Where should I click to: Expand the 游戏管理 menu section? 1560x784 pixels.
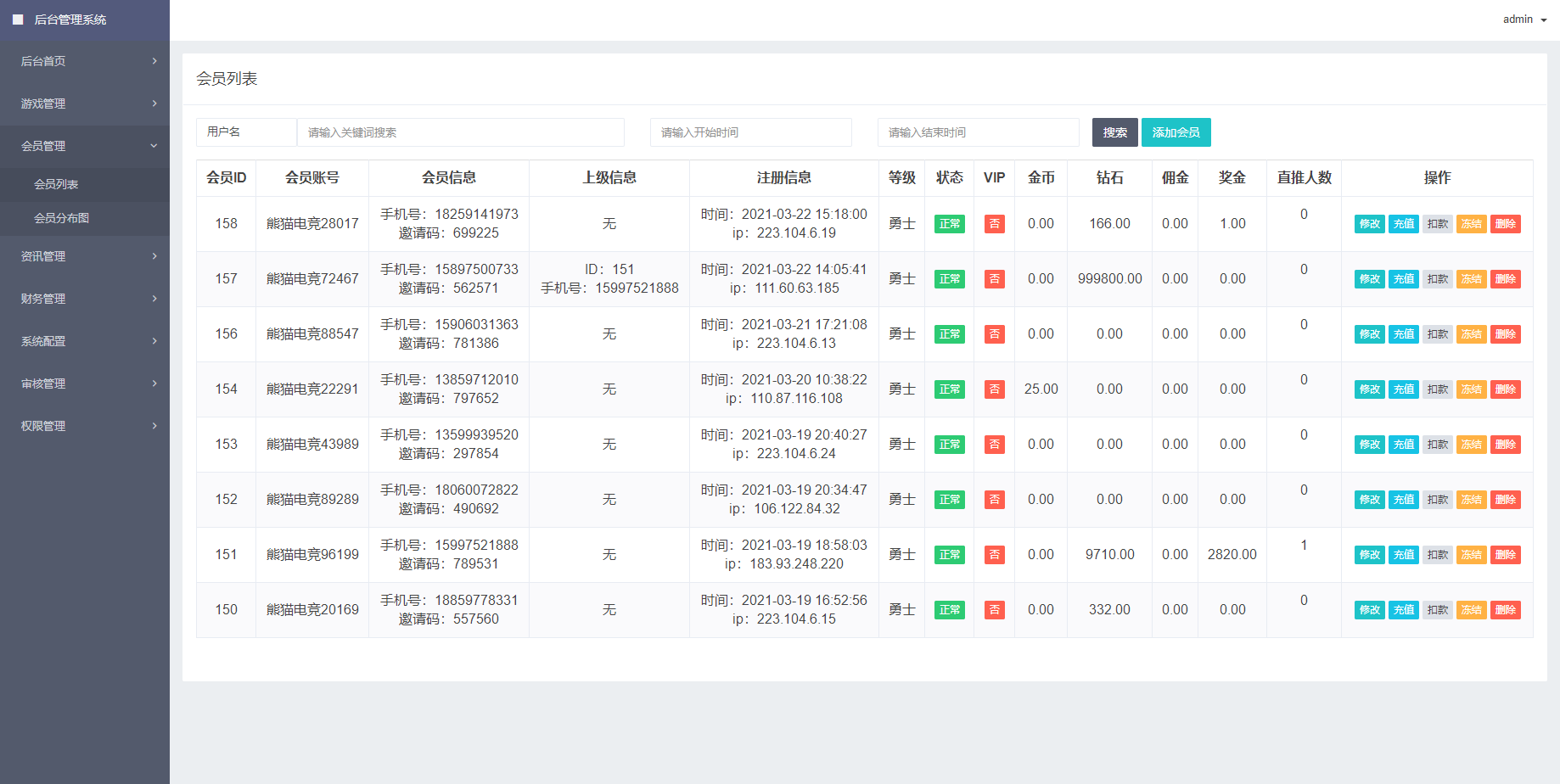point(85,103)
